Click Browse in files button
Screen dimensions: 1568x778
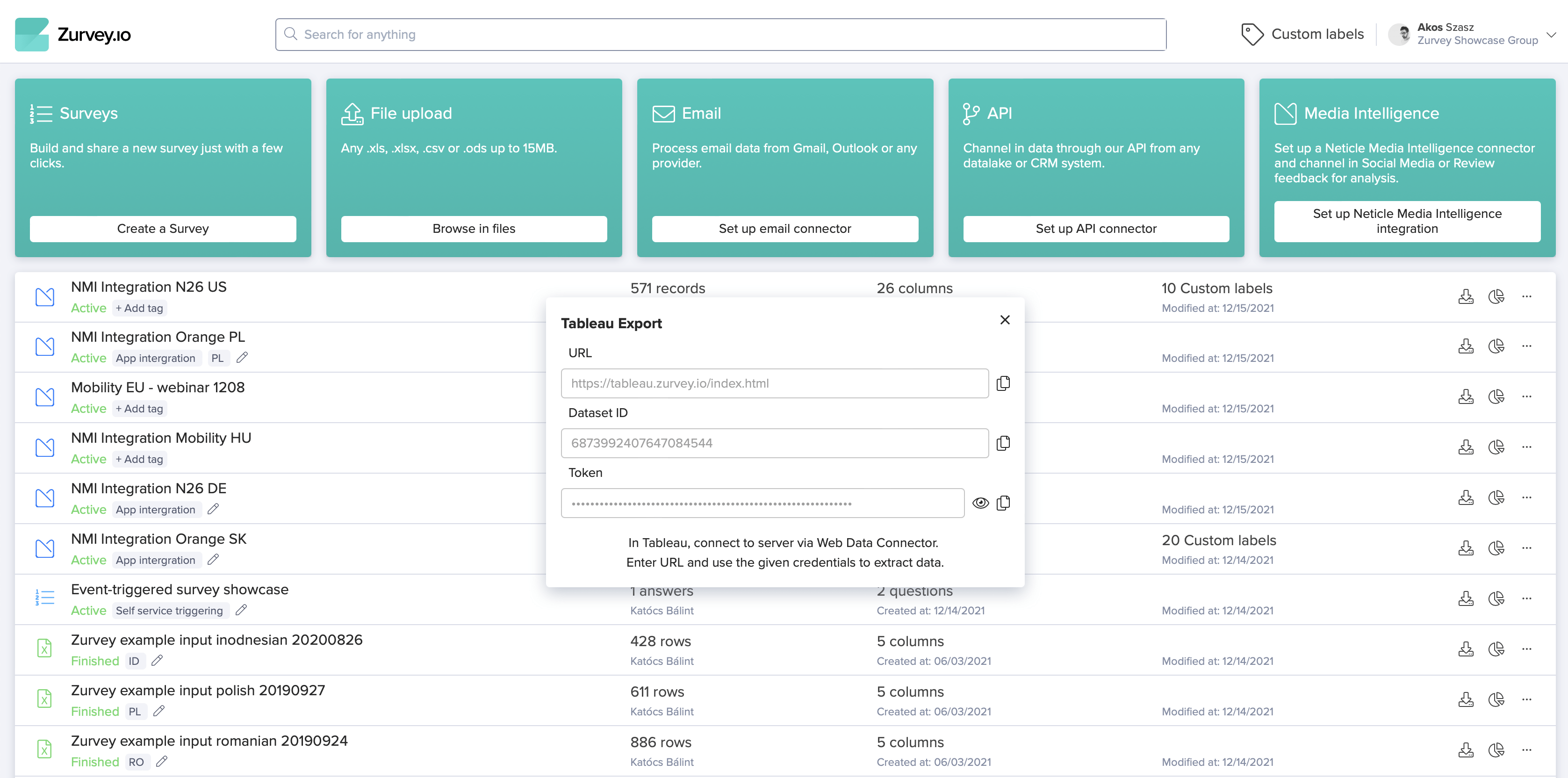474,228
